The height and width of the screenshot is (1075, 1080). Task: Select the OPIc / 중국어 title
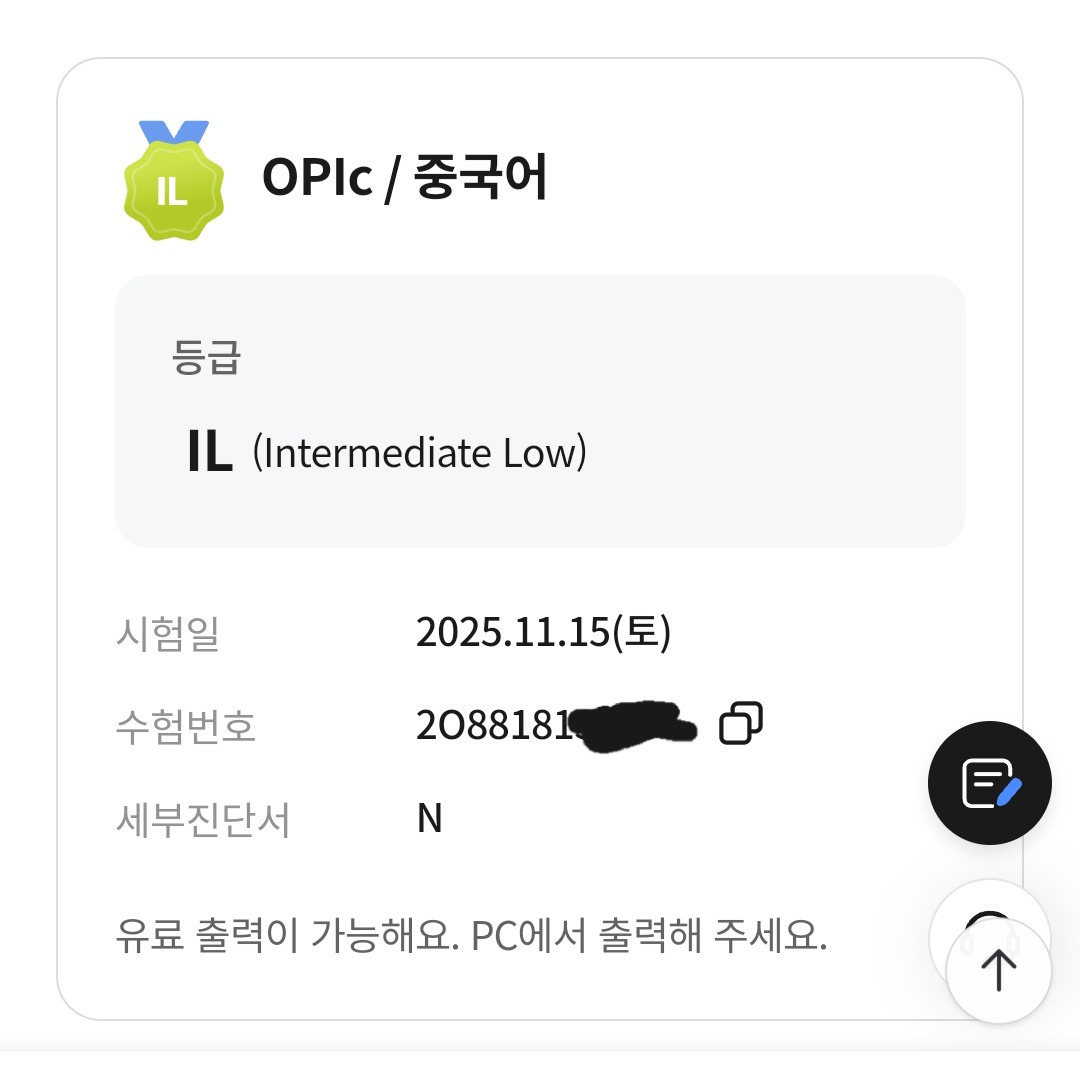point(404,178)
